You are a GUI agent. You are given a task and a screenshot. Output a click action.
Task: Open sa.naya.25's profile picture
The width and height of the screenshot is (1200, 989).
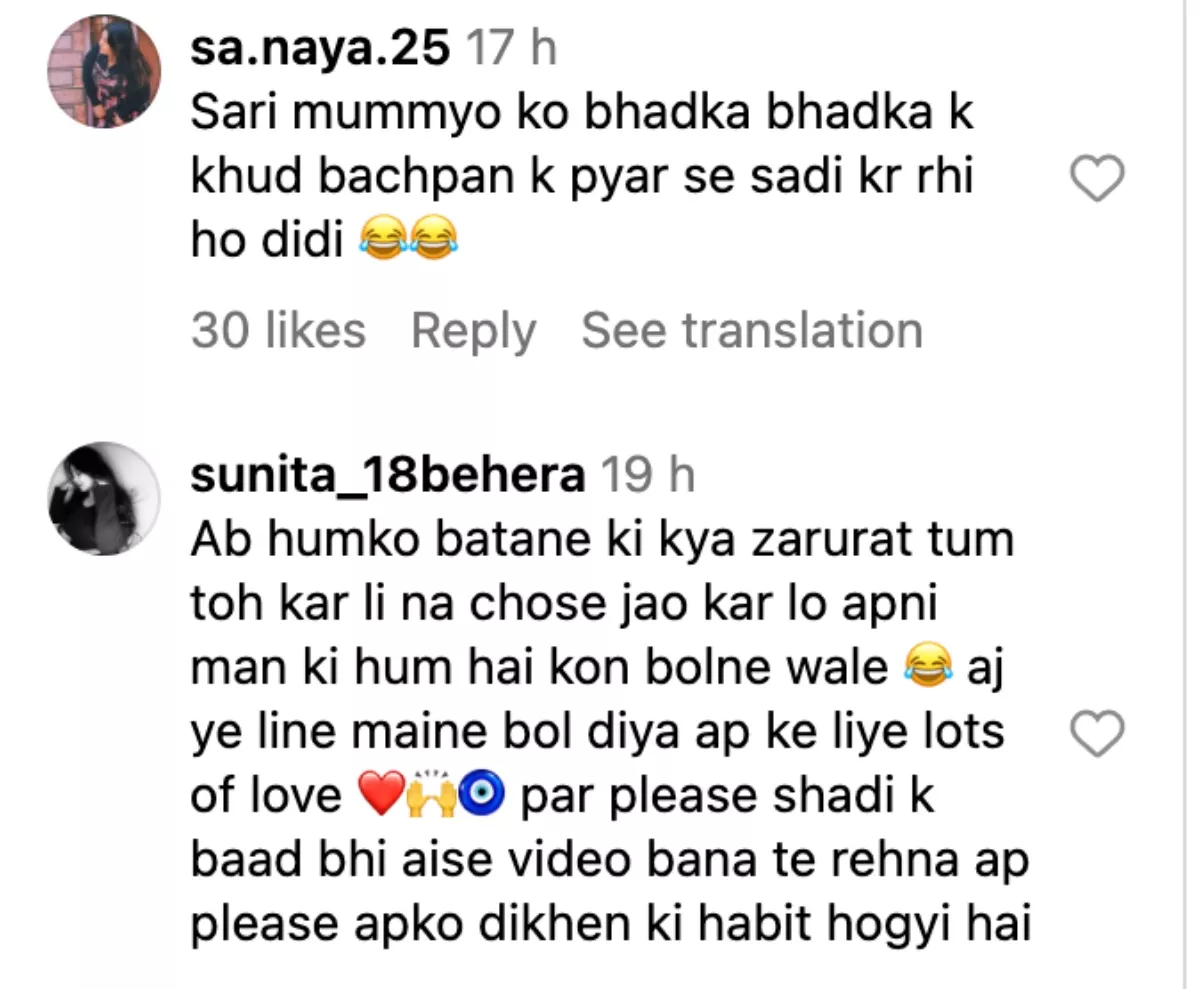click(104, 72)
